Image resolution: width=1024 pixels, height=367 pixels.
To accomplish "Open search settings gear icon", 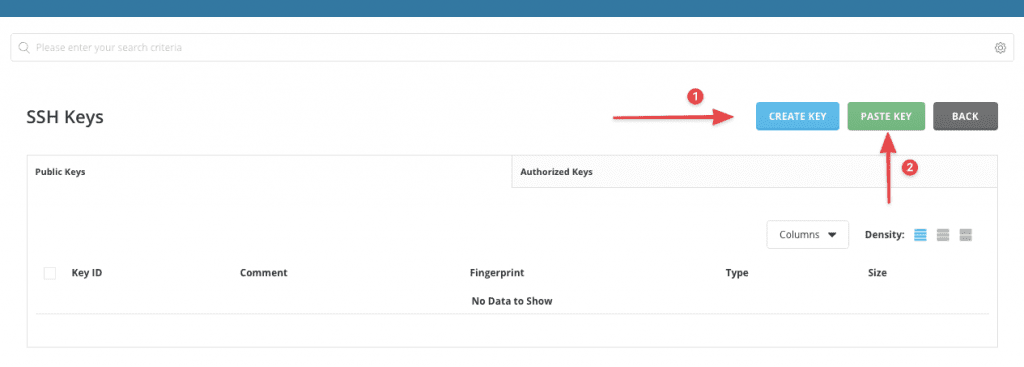I will pyautogui.click(x=1000, y=48).
